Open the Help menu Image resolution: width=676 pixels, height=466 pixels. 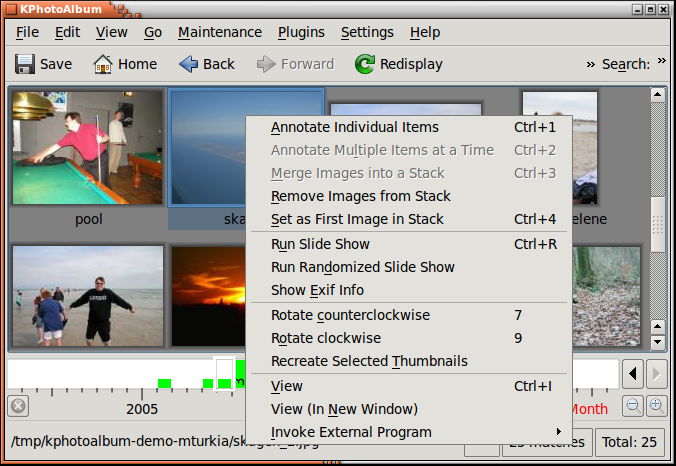425,32
